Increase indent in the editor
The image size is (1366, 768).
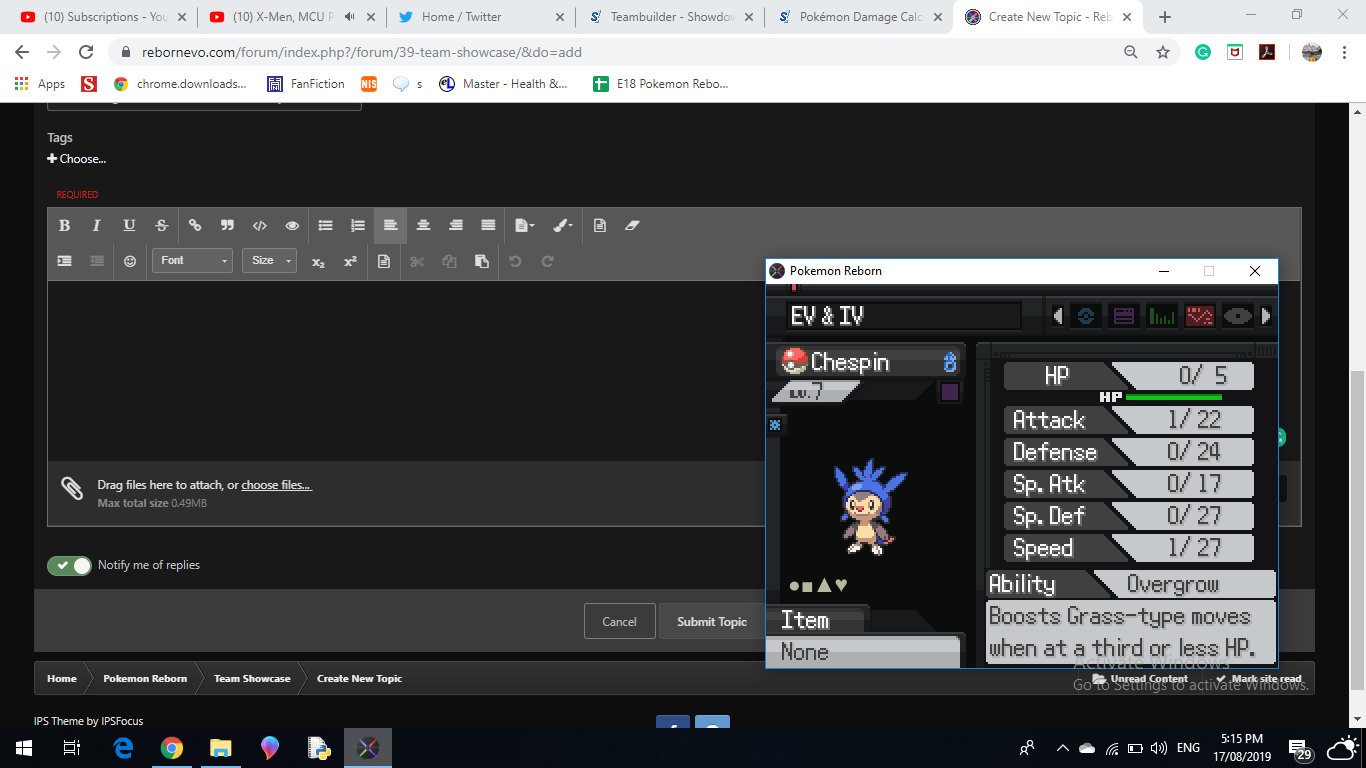coord(64,261)
